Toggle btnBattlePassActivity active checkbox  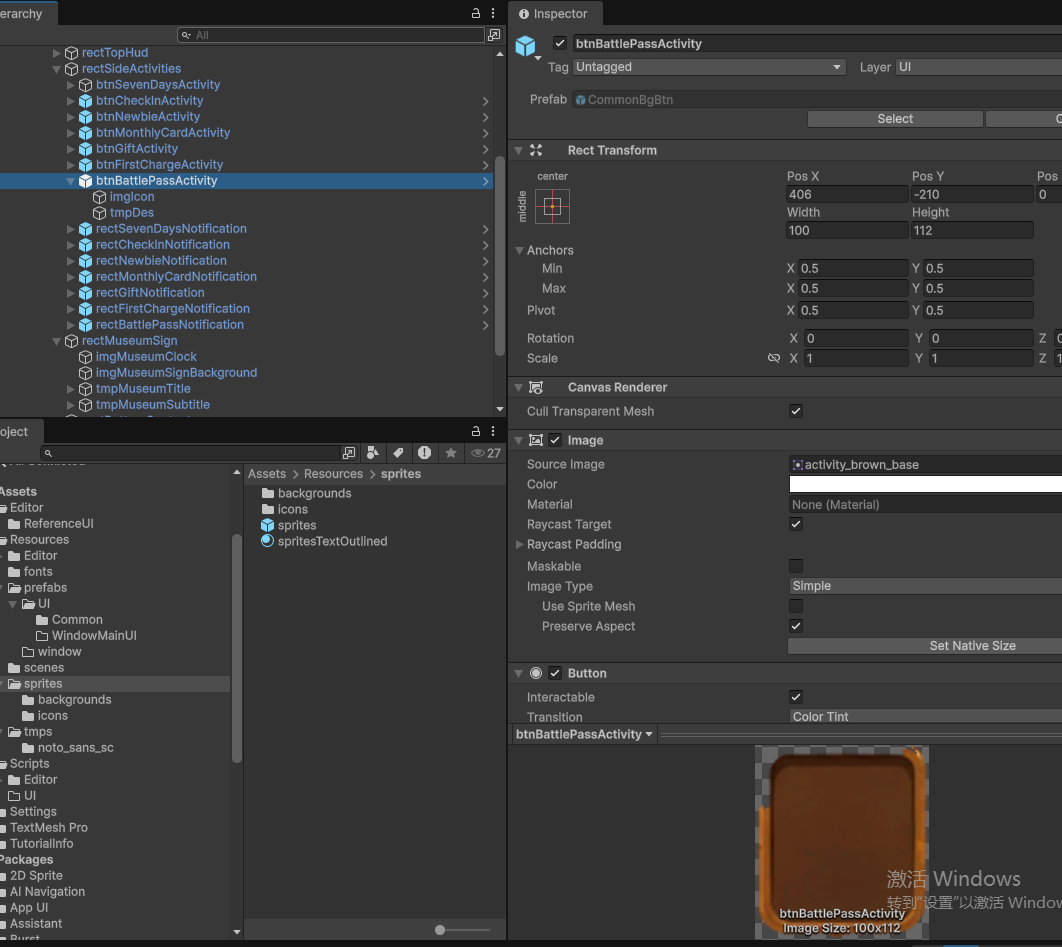point(559,43)
